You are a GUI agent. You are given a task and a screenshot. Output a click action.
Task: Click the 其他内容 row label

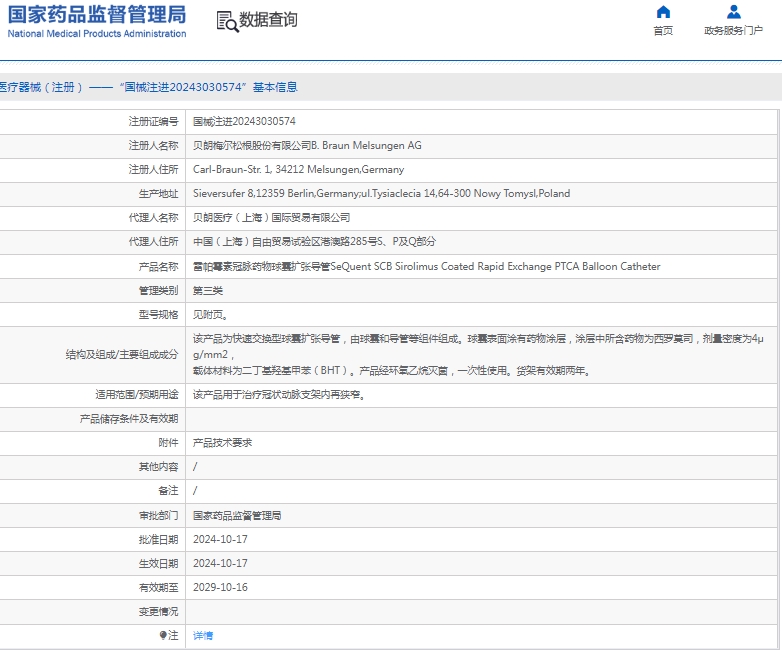159,466
